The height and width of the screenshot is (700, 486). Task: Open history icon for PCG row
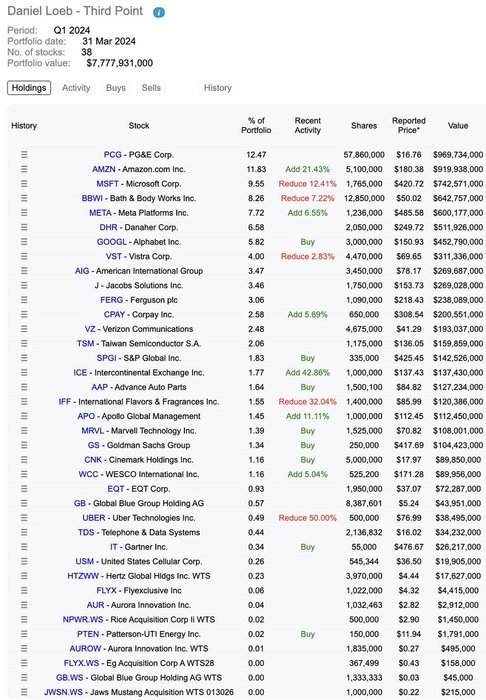coord(24,154)
